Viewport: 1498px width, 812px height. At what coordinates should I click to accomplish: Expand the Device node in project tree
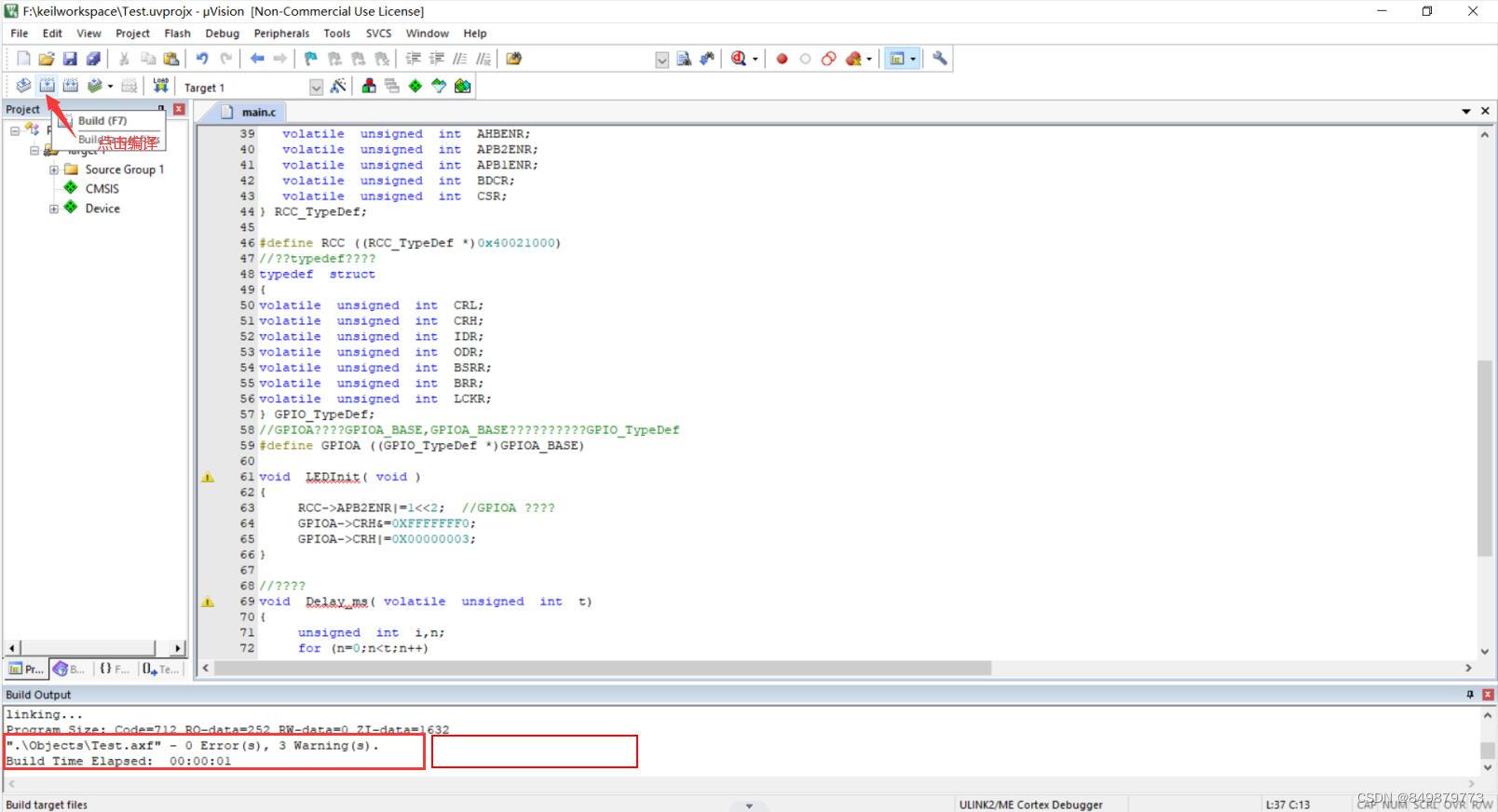click(x=53, y=209)
